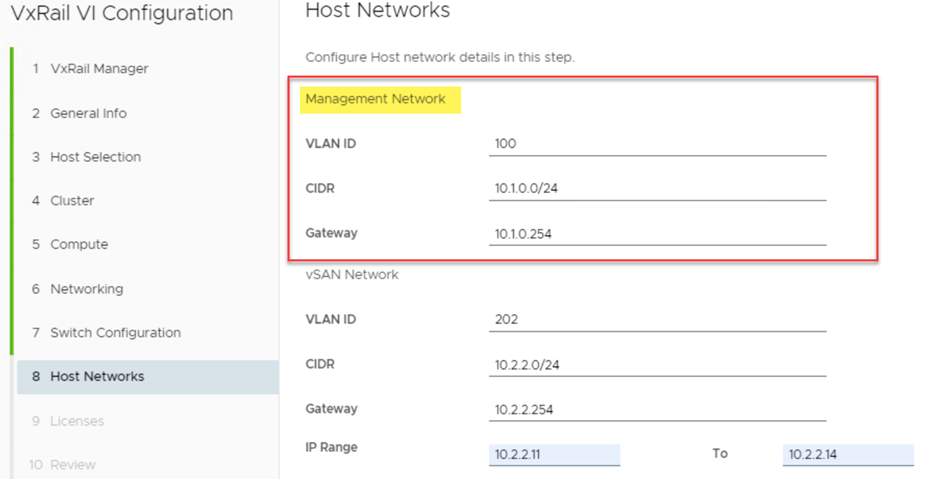Click Management Network VLAN ID field
This screenshot has height=479, width=934.
point(657,144)
